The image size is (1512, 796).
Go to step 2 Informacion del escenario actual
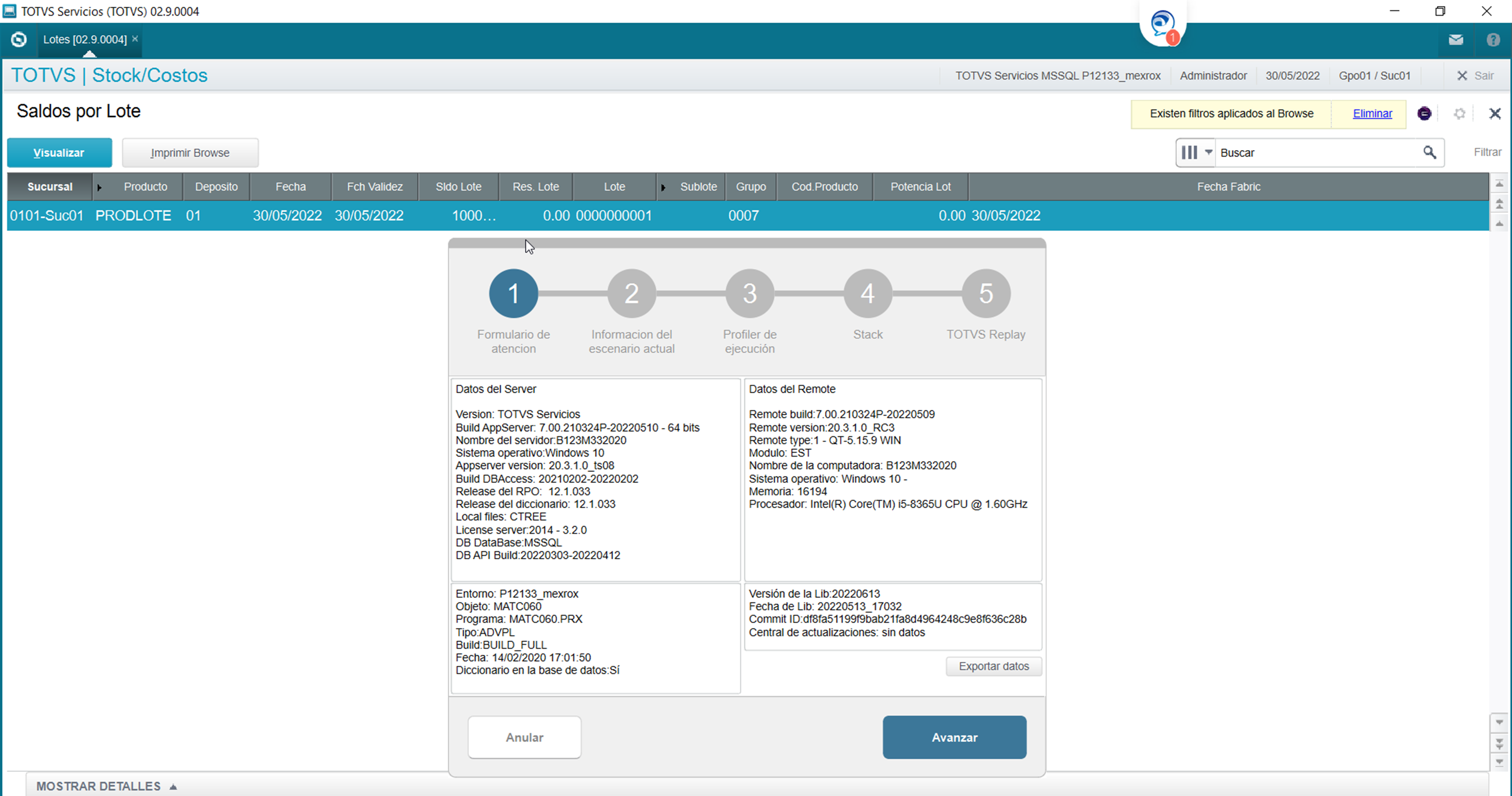632,293
